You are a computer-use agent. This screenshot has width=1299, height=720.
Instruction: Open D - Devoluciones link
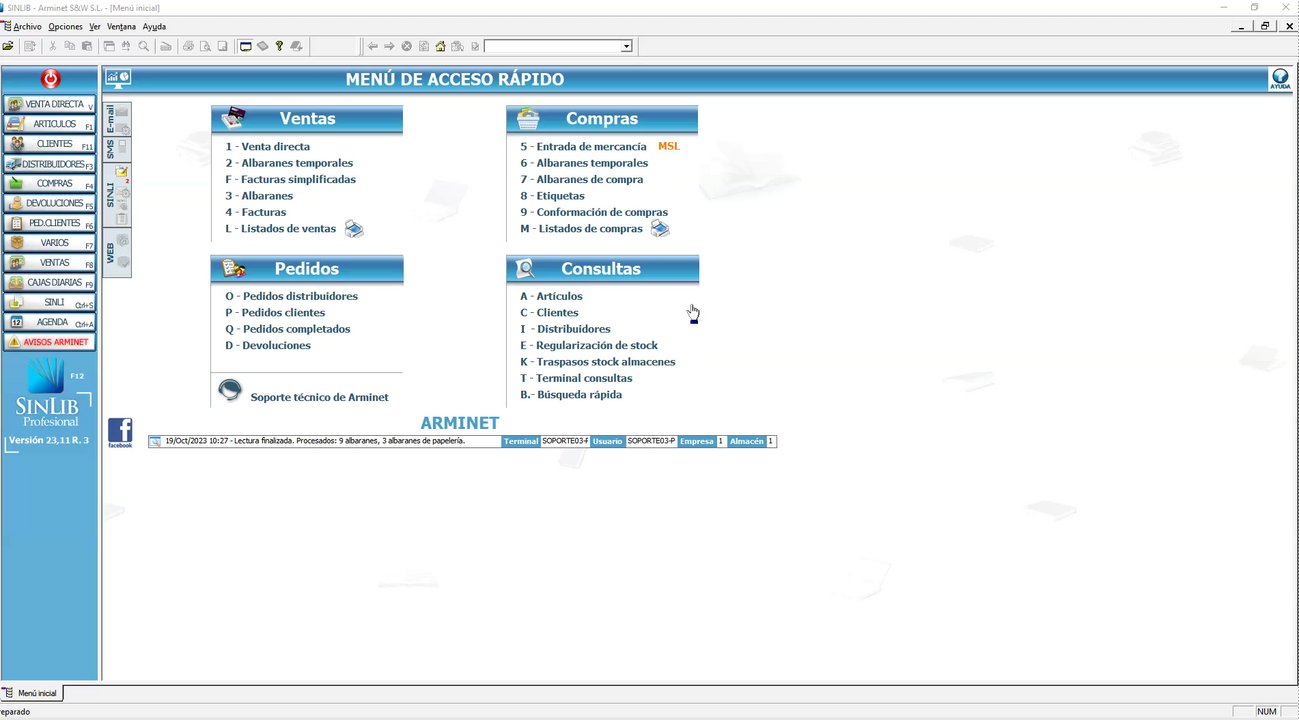tap(268, 345)
